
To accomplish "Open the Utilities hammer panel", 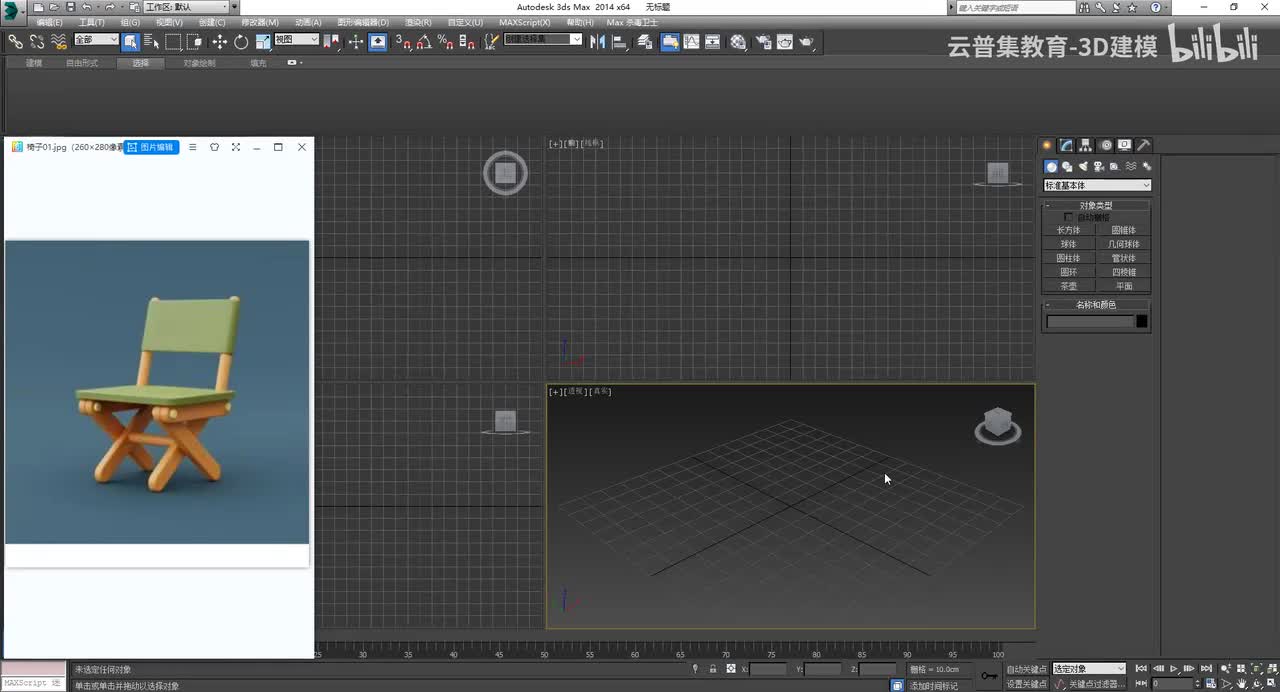I will pos(1144,145).
